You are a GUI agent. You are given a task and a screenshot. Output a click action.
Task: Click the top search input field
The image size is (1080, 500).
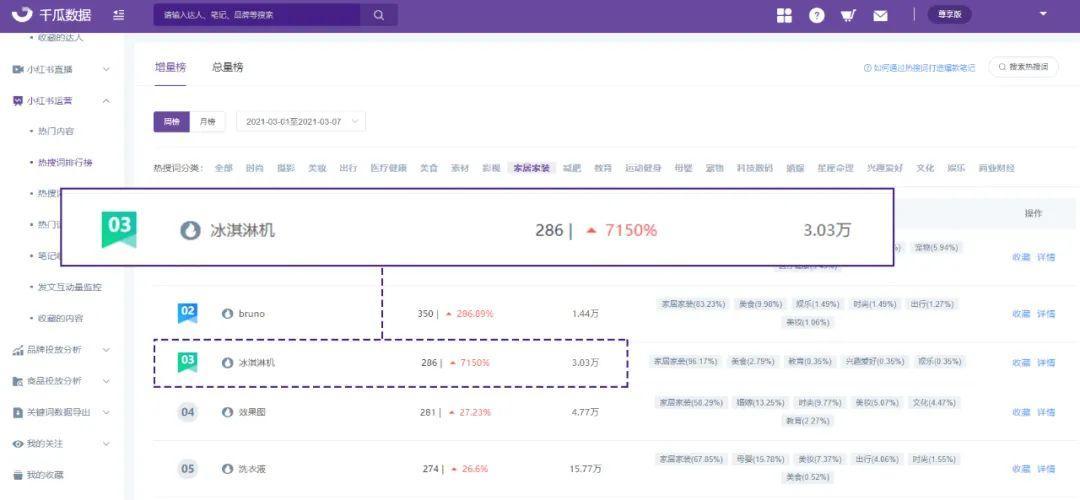(258, 15)
